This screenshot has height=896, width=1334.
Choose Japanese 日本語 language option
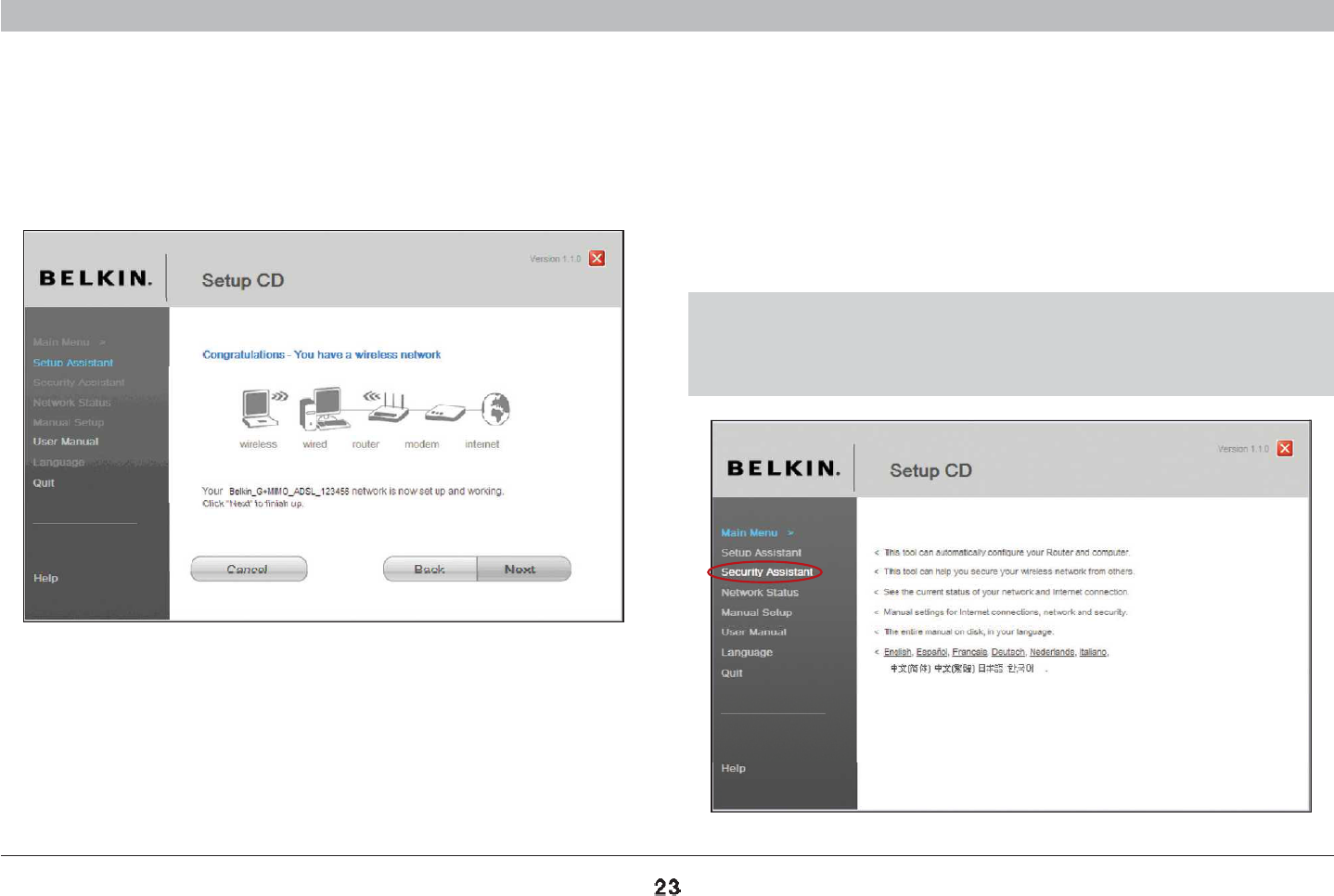990,669
